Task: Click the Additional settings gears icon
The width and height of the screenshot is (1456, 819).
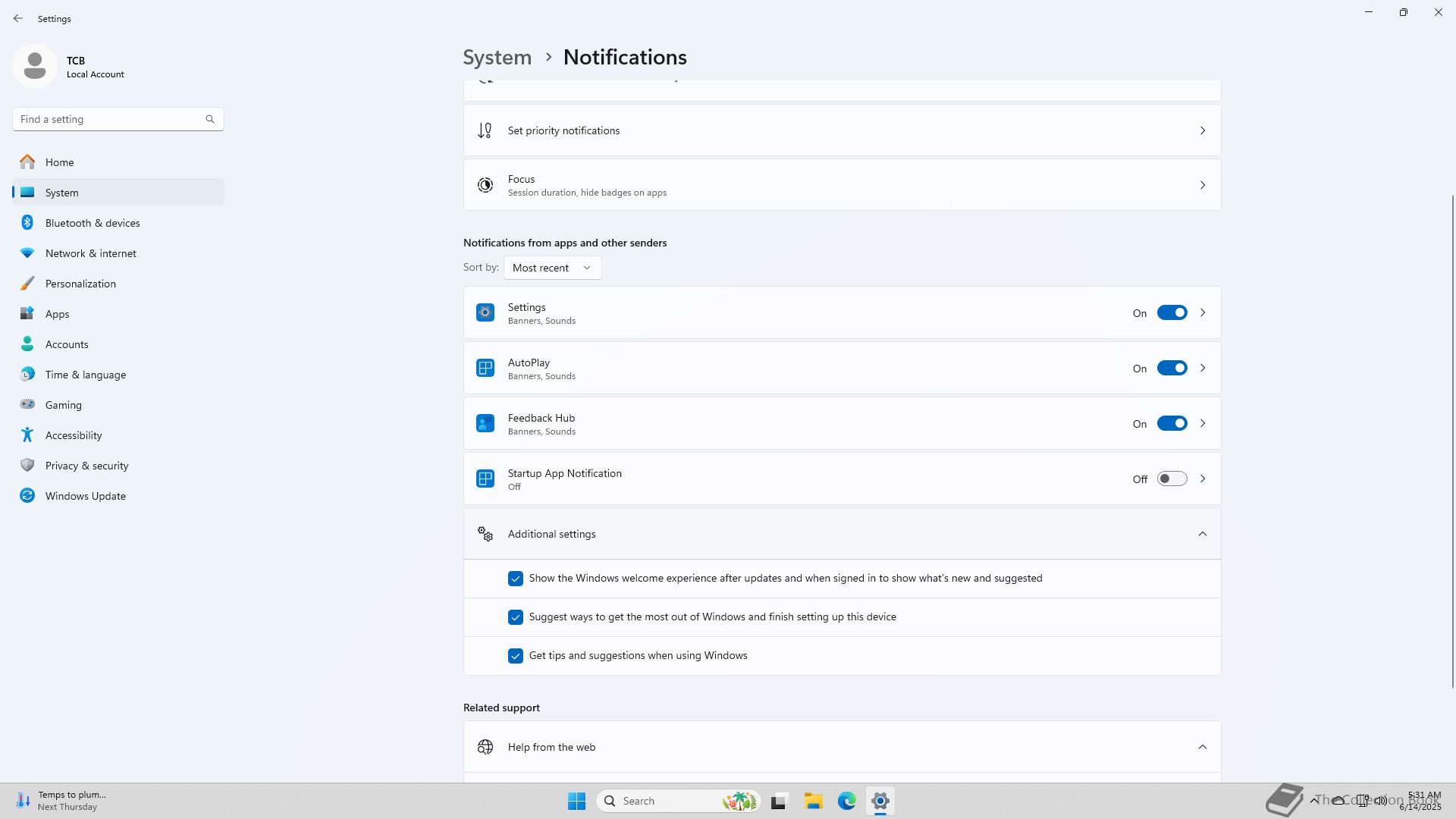Action: (485, 534)
